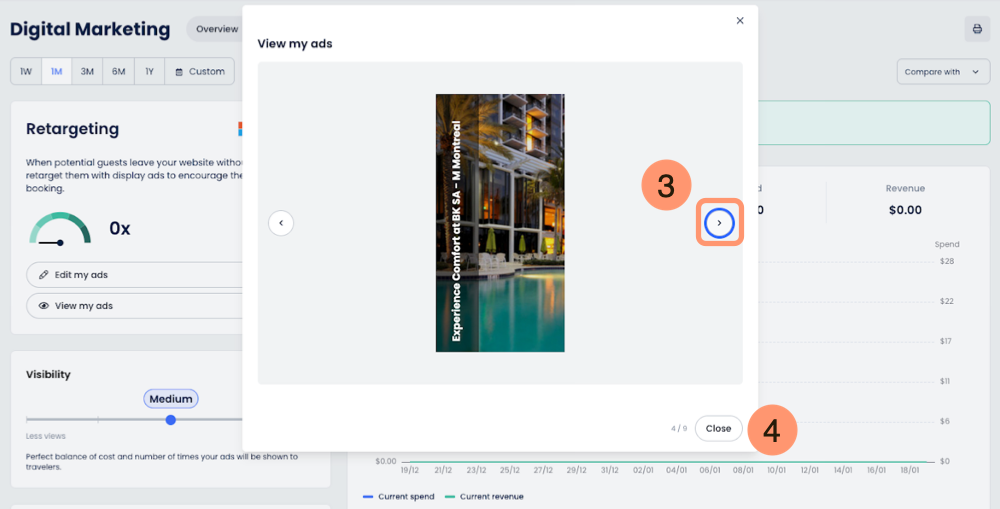Click the print icon button
This screenshot has height=509, width=1000.
tap(976, 29)
